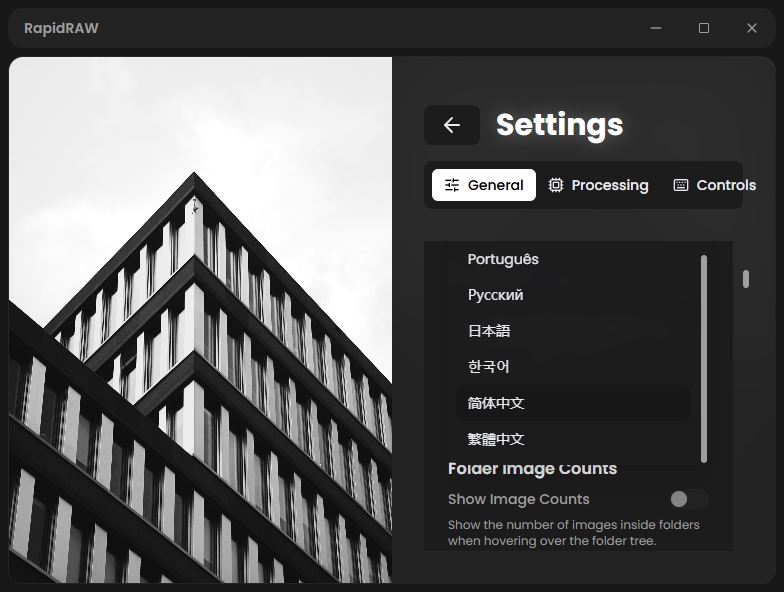
Task: Click the RapidRAW title text
Action: click(x=61, y=28)
